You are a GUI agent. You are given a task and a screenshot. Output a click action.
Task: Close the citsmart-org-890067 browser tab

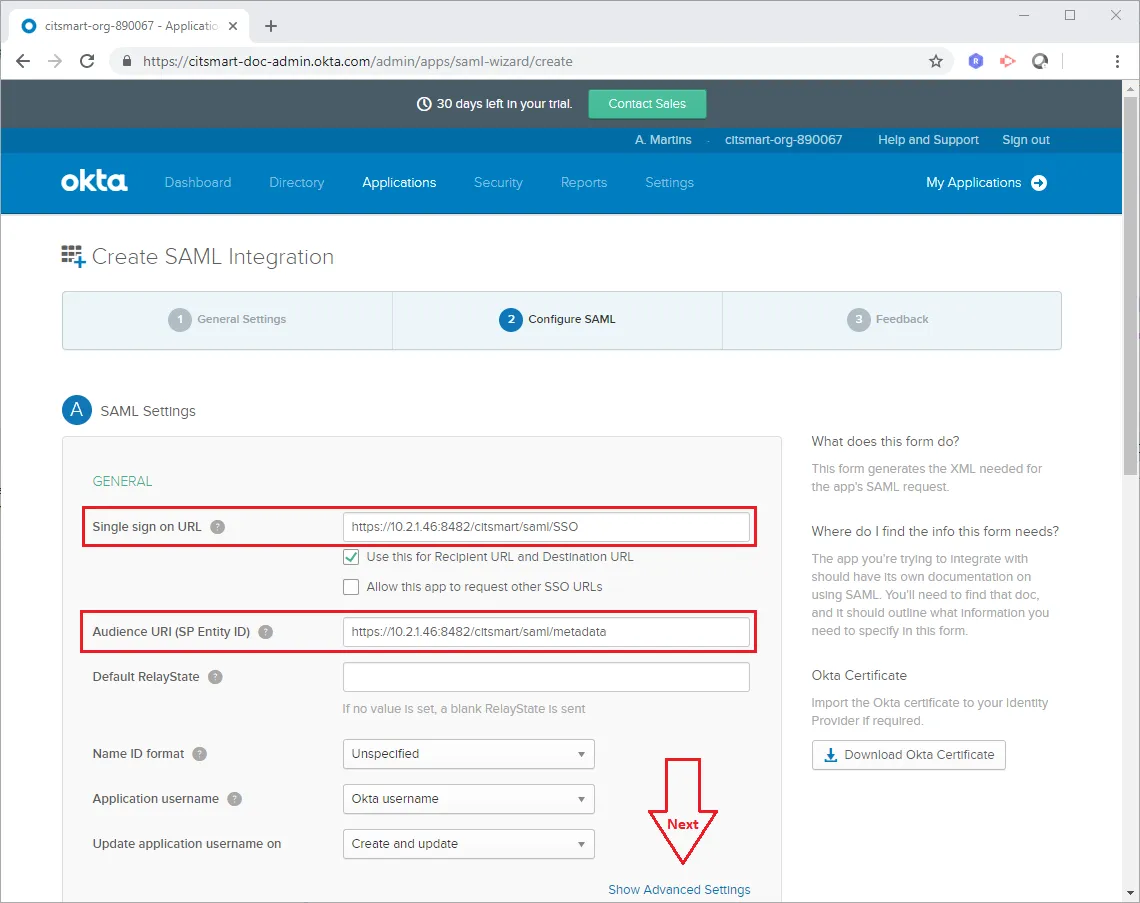pos(233,26)
